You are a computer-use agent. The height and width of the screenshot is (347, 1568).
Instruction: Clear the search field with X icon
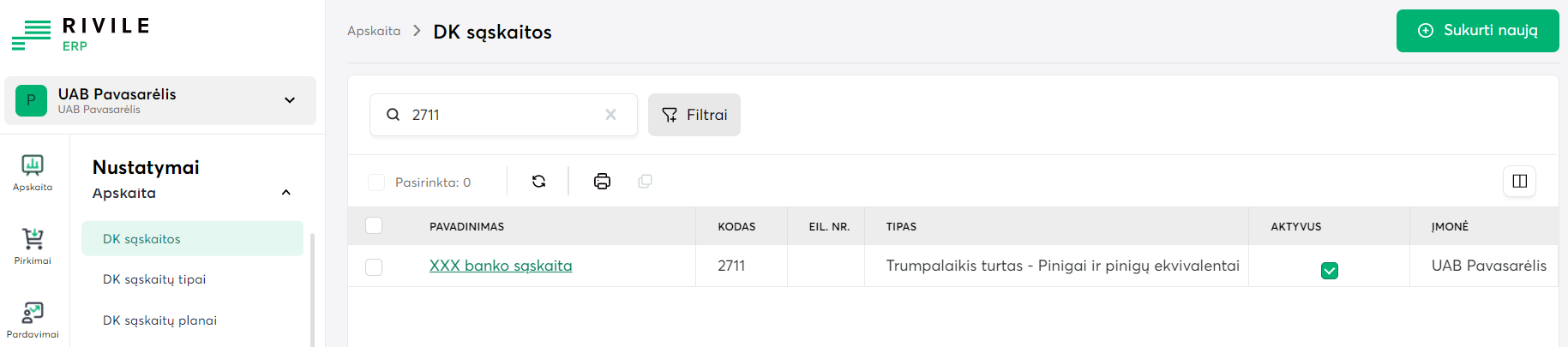click(610, 115)
